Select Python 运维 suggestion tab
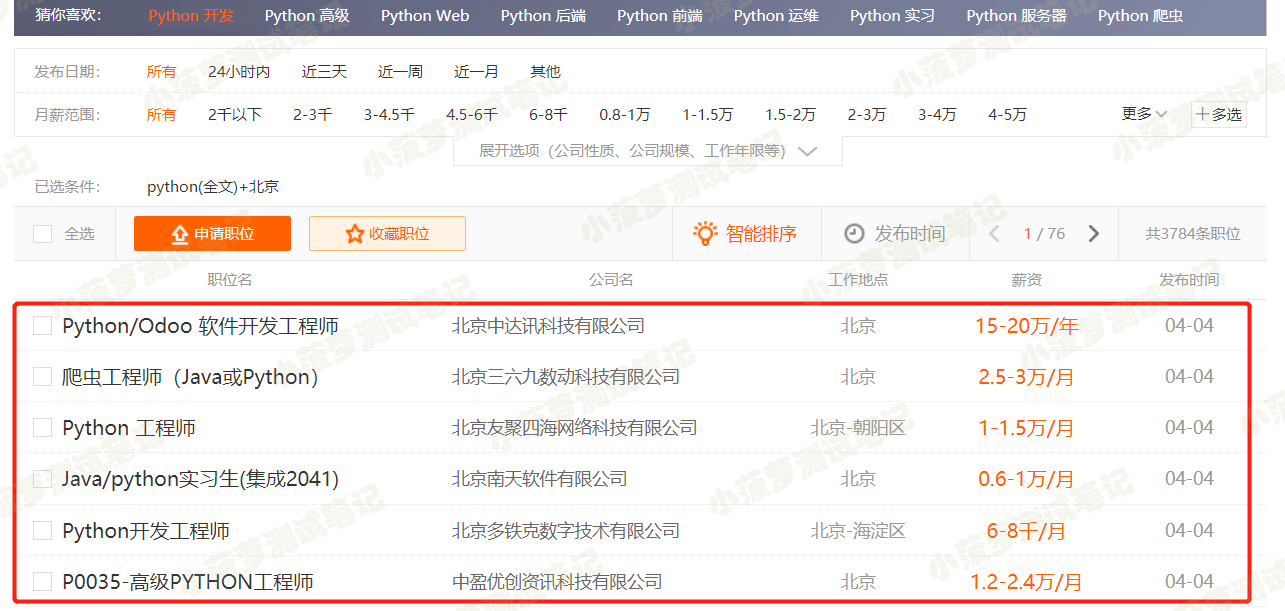 776,16
